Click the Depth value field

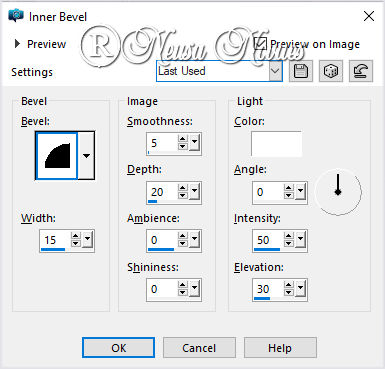point(162,192)
